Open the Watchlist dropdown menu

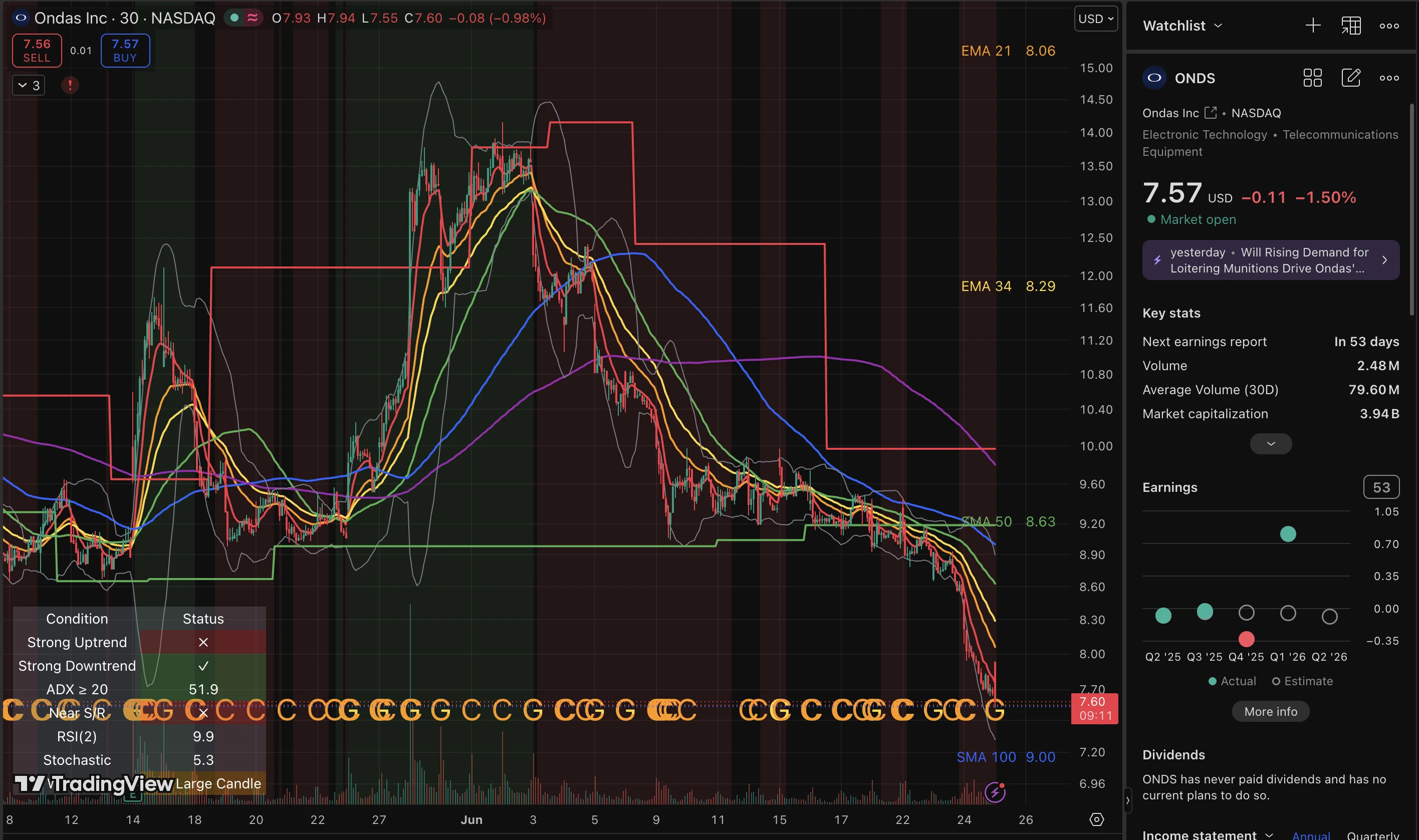1183,26
